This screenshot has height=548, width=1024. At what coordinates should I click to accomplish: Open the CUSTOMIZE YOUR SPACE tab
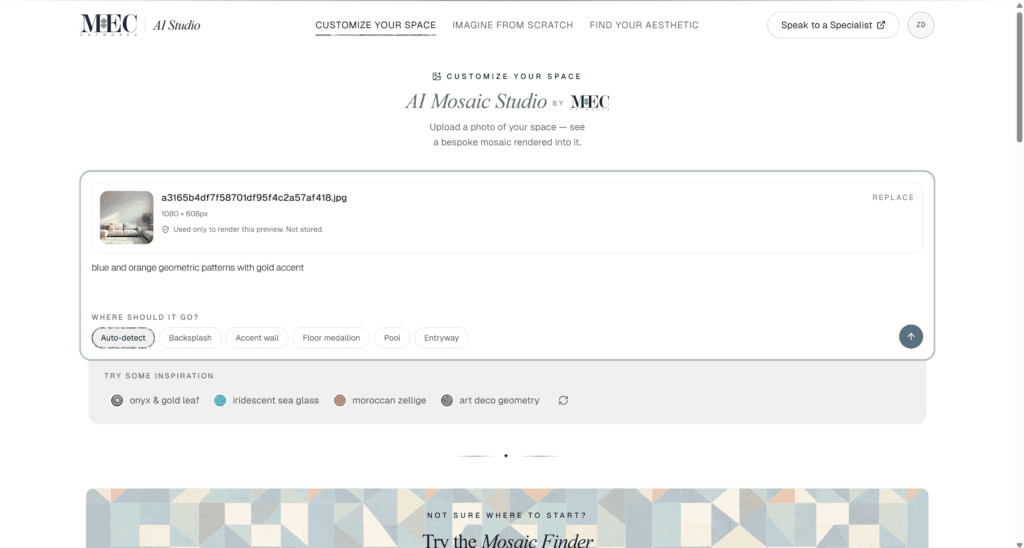pos(376,25)
